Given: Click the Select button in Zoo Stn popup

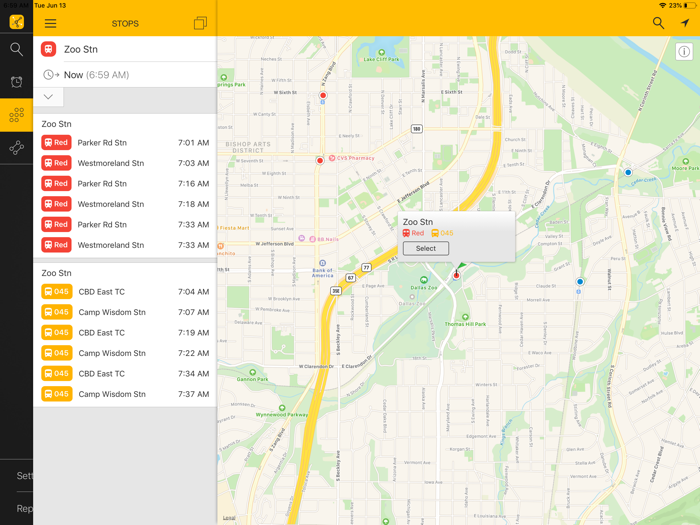Looking at the screenshot, I should (x=426, y=249).
